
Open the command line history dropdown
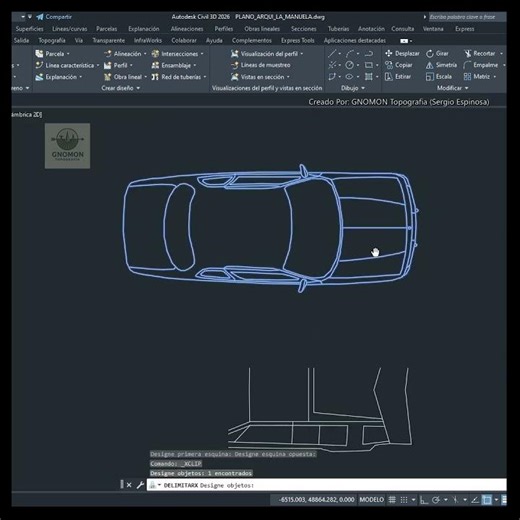point(159,485)
